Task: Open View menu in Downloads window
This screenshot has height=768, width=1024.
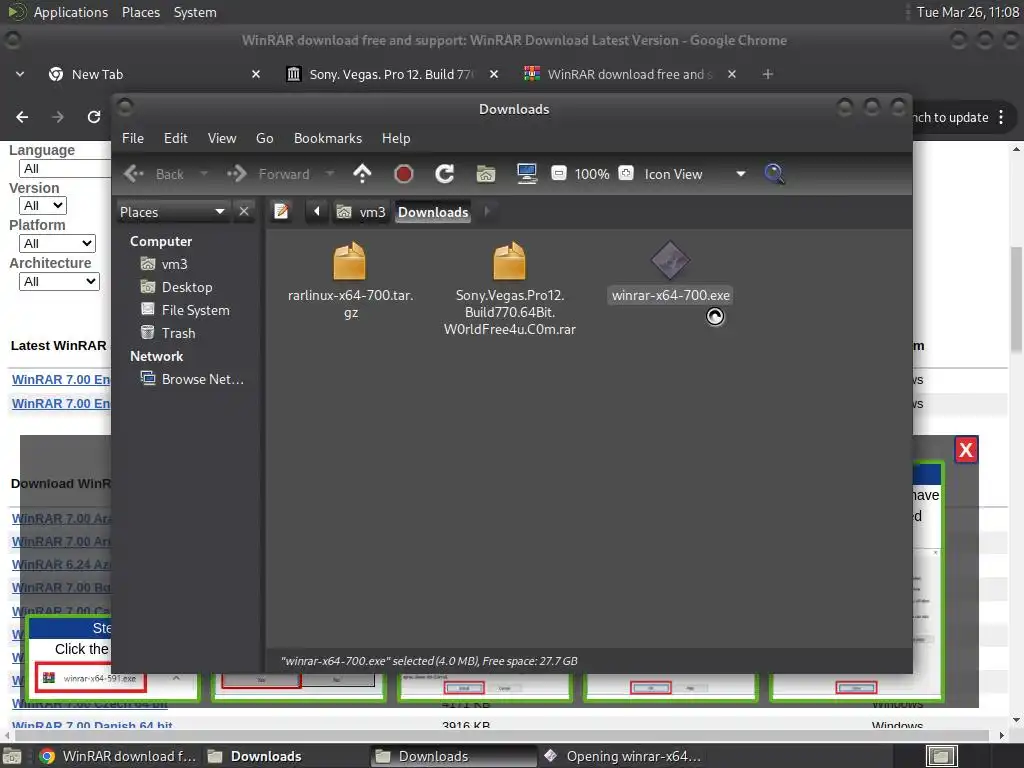Action: [222, 138]
